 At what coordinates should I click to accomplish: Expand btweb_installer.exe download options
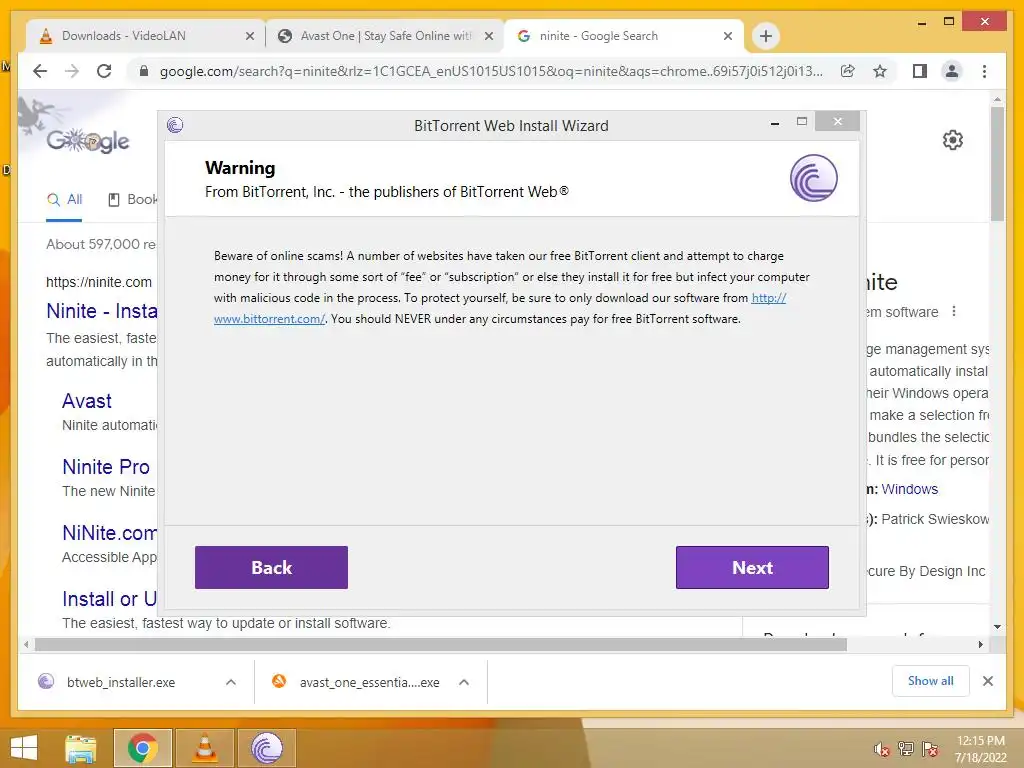[x=231, y=682]
